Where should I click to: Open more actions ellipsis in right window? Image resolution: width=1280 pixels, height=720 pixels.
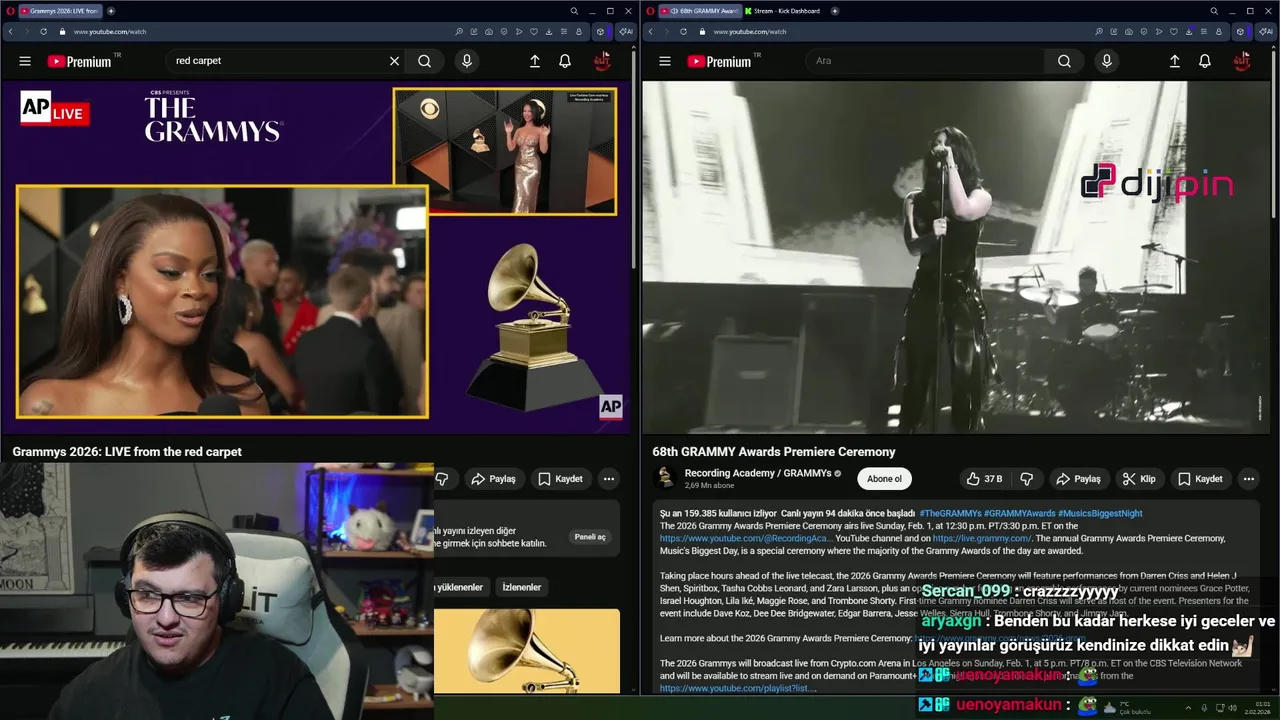[x=1248, y=479]
